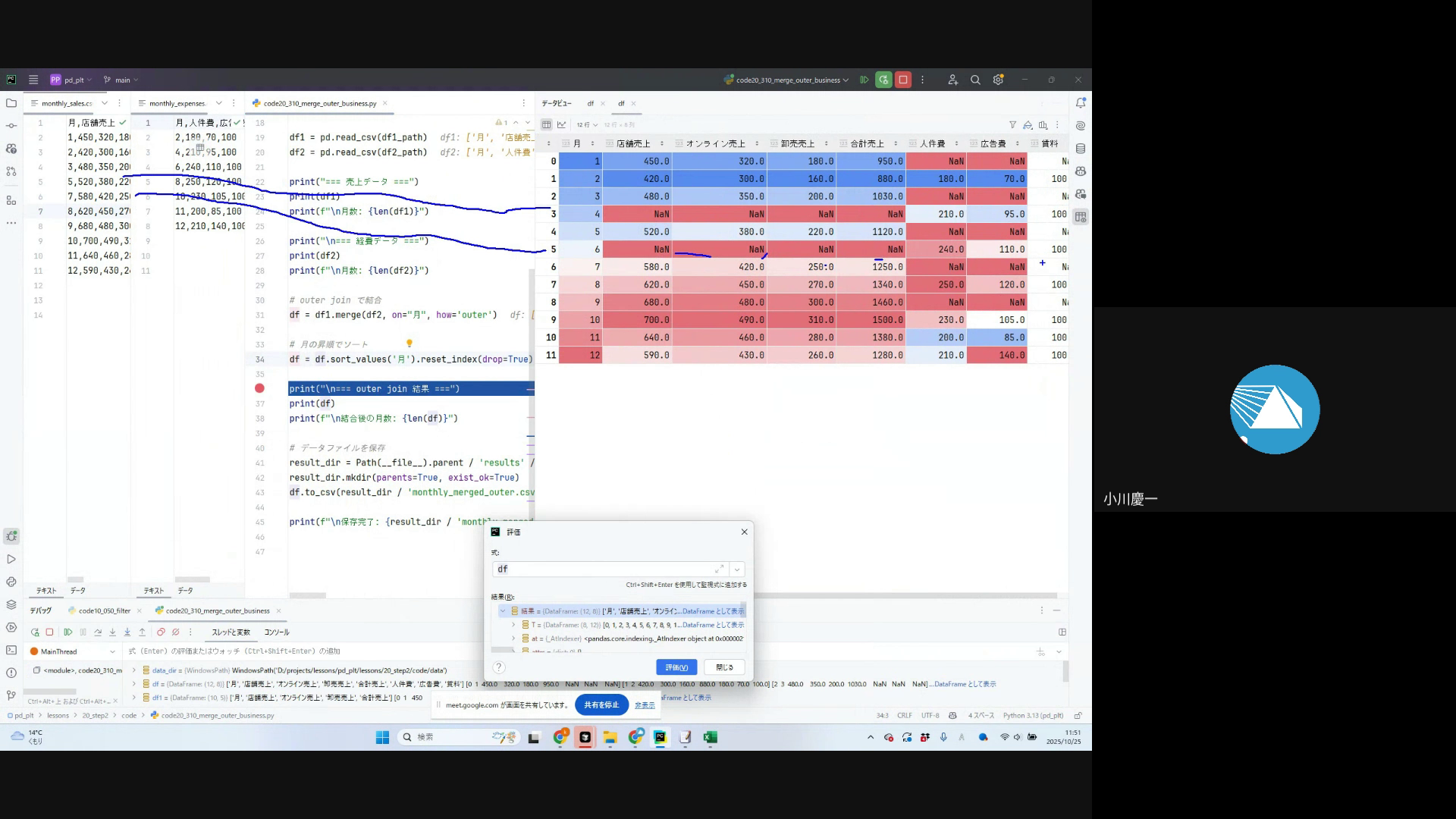This screenshot has width=1456, height=819.
Task: Switch to the コンソール tab
Action: coord(277,632)
